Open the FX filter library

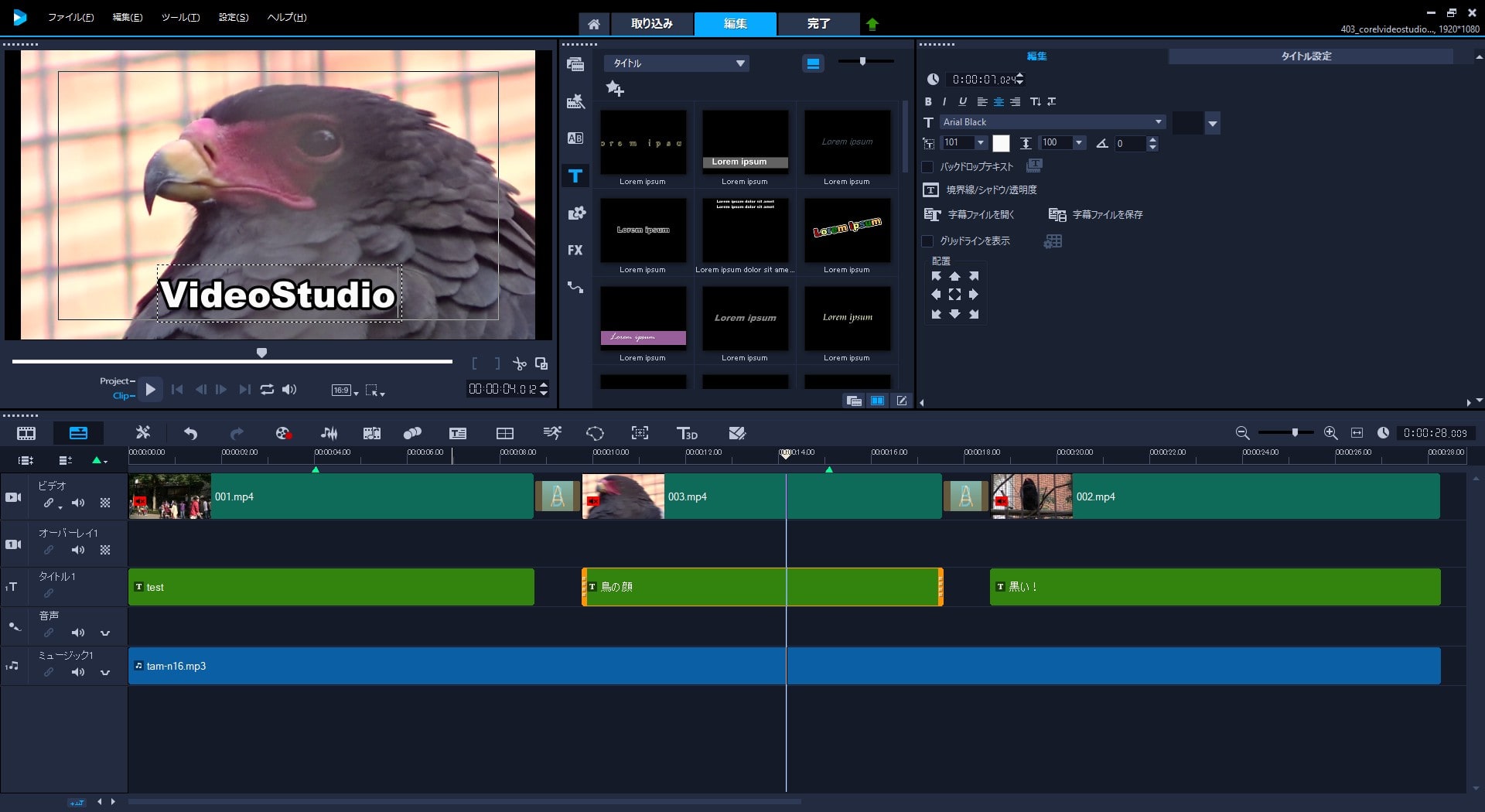575,250
